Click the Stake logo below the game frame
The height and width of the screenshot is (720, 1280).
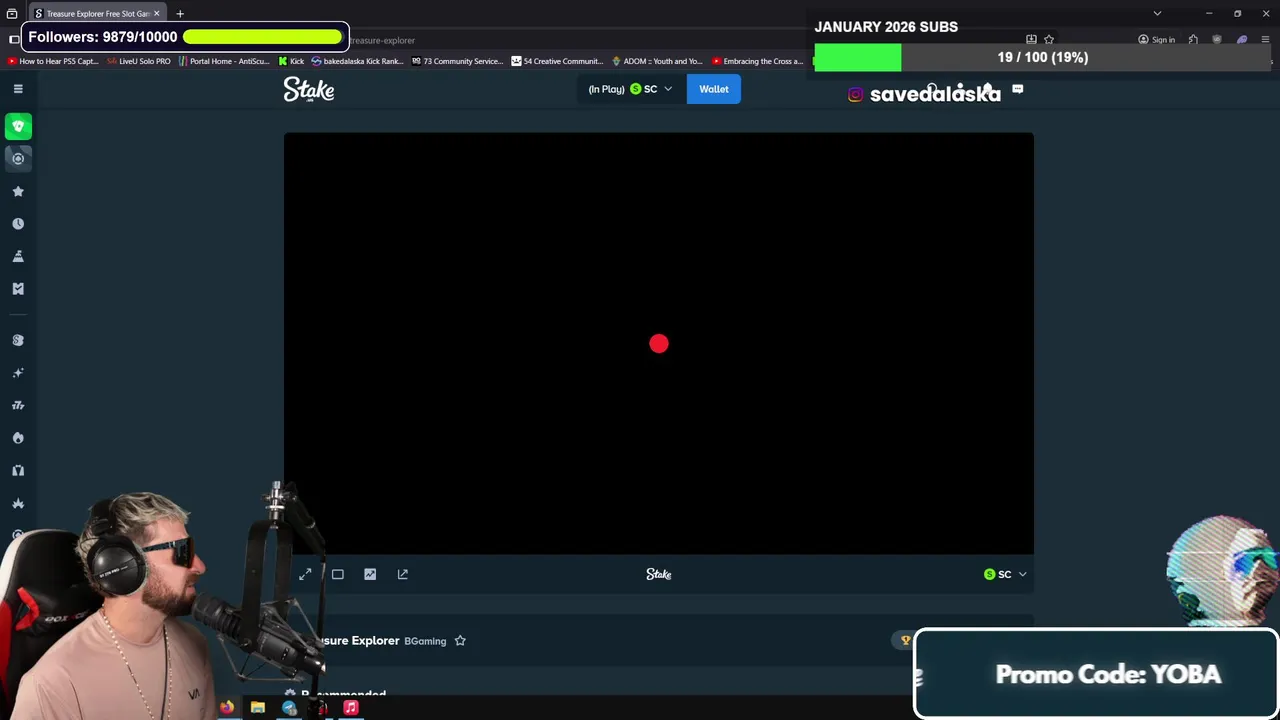coord(658,574)
